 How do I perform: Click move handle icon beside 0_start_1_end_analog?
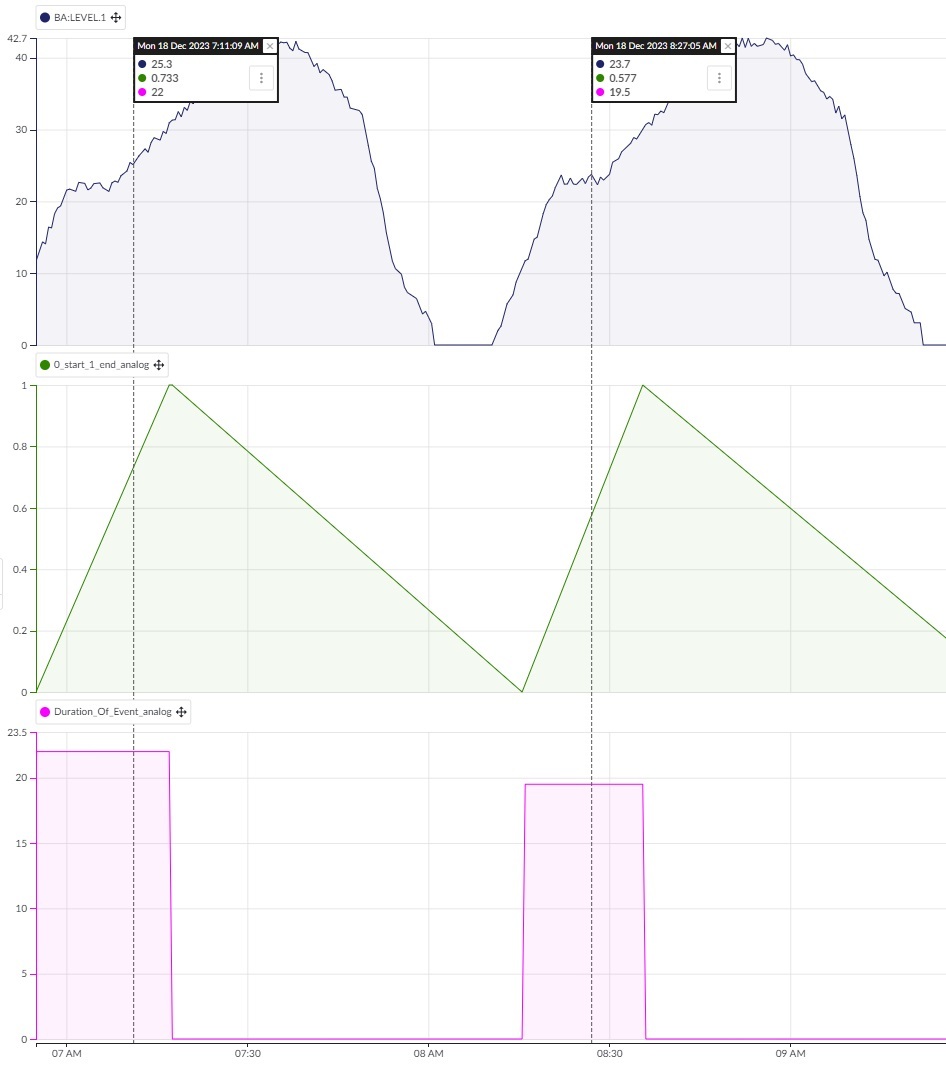158,365
